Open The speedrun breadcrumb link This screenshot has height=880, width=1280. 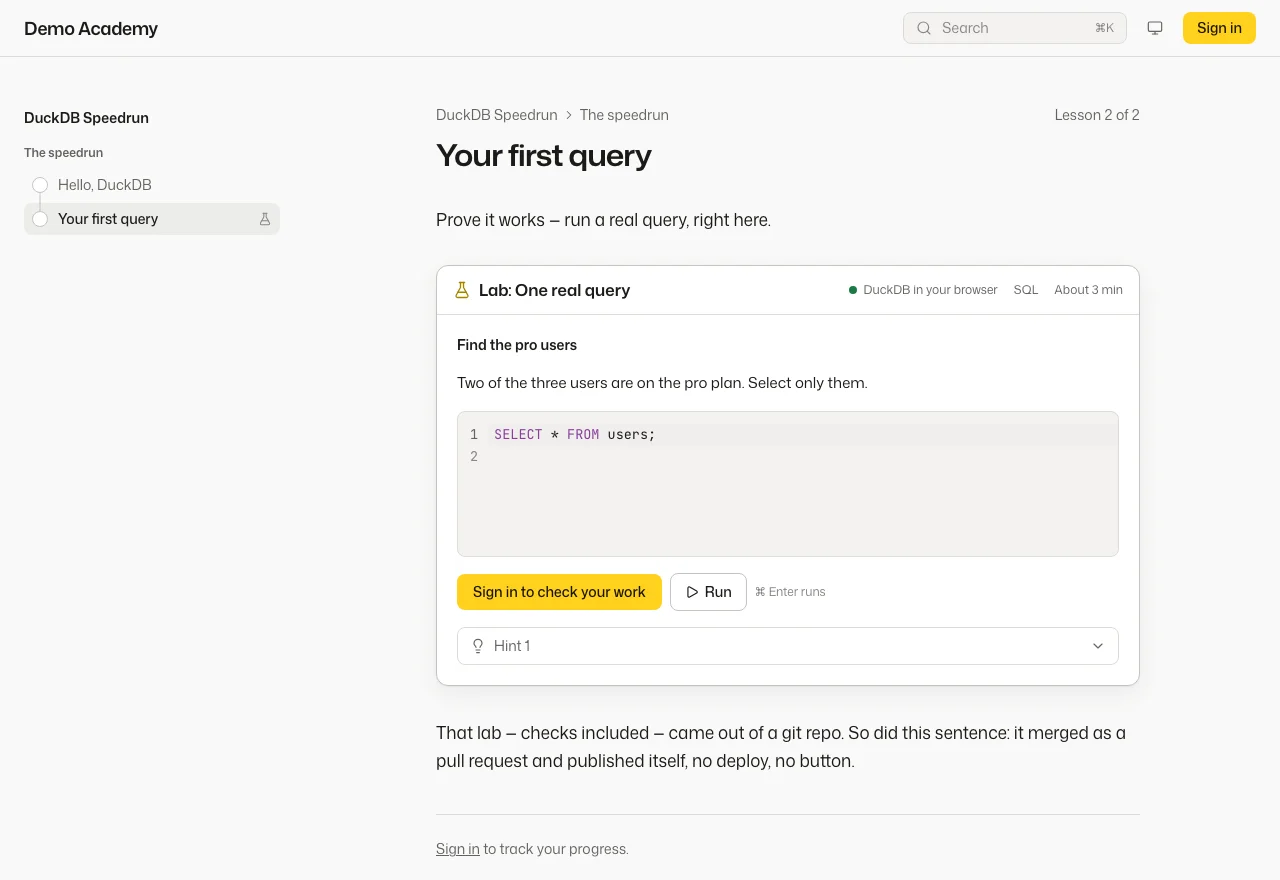coord(624,115)
